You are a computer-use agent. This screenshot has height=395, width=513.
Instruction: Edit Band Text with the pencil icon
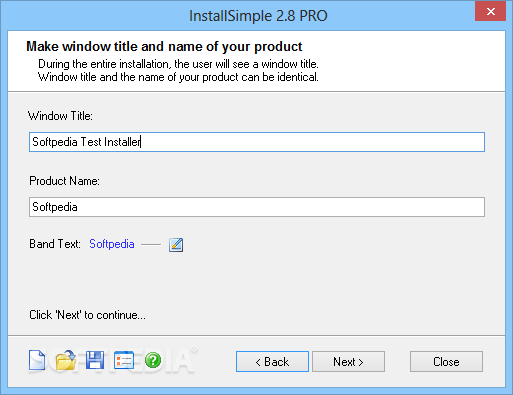point(176,245)
